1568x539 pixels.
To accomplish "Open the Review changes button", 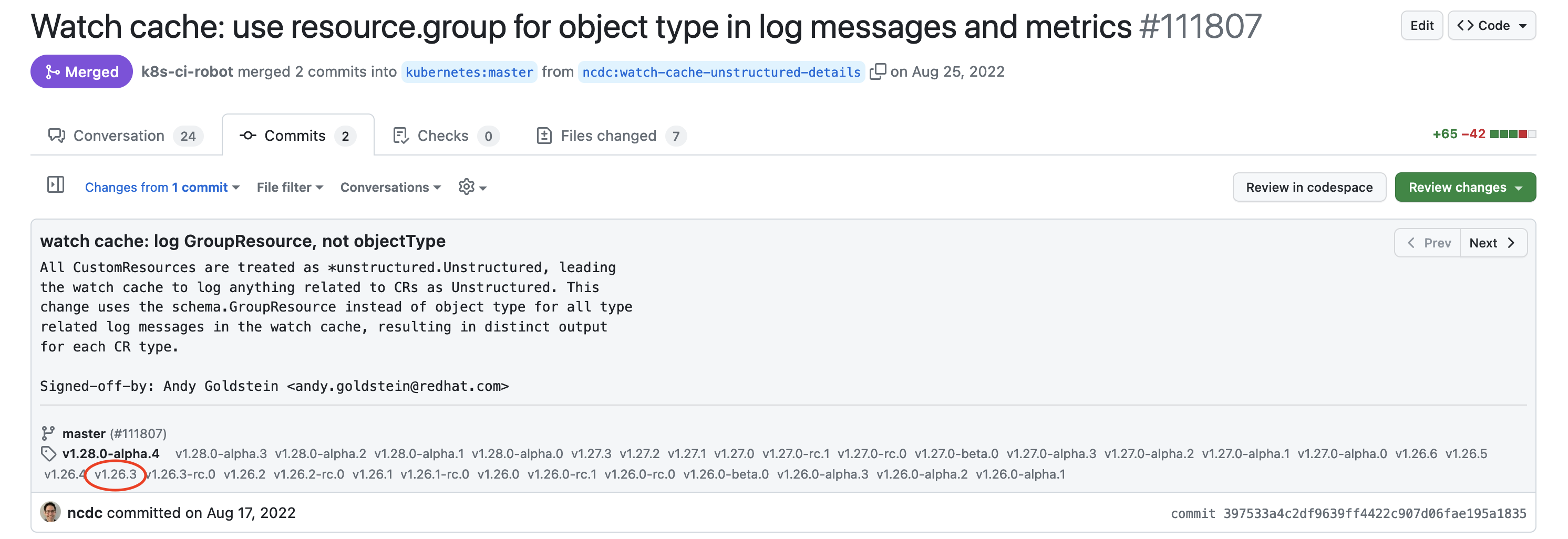I will coord(1464,188).
